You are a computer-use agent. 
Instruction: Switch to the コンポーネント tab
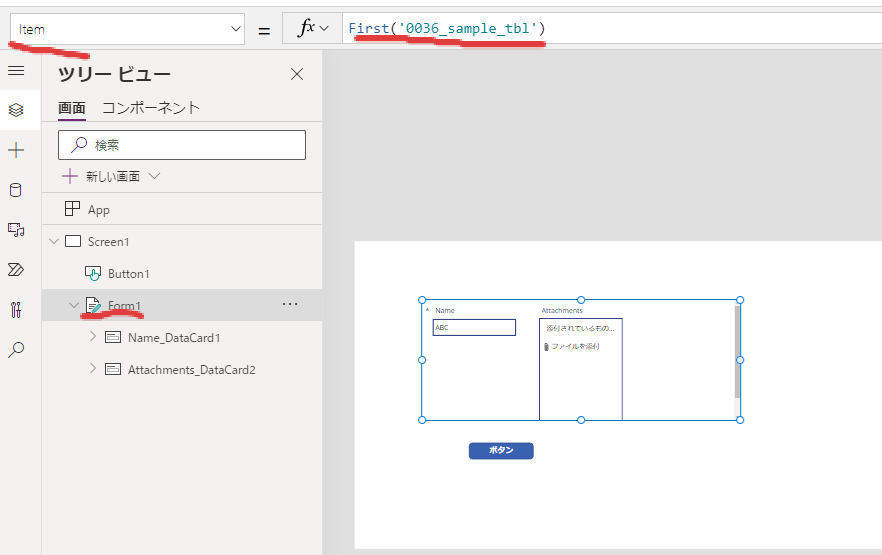coord(151,108)
